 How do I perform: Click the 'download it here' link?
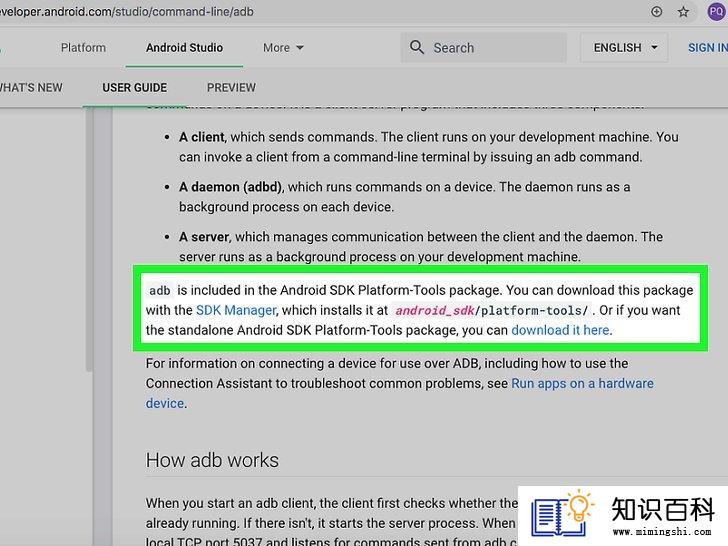pos(560,330)
